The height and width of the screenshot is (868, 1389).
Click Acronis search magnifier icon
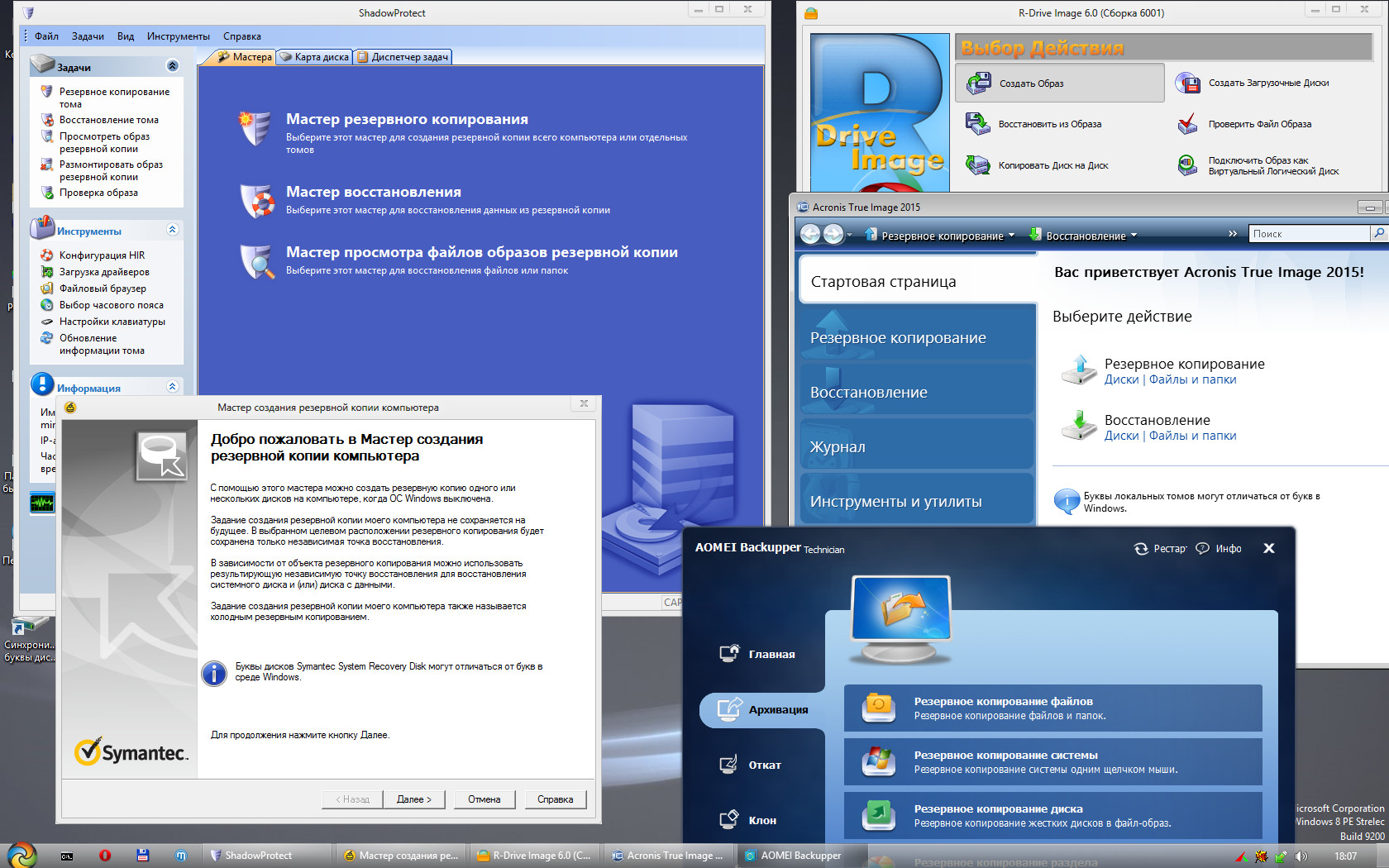coord(1378,234)
